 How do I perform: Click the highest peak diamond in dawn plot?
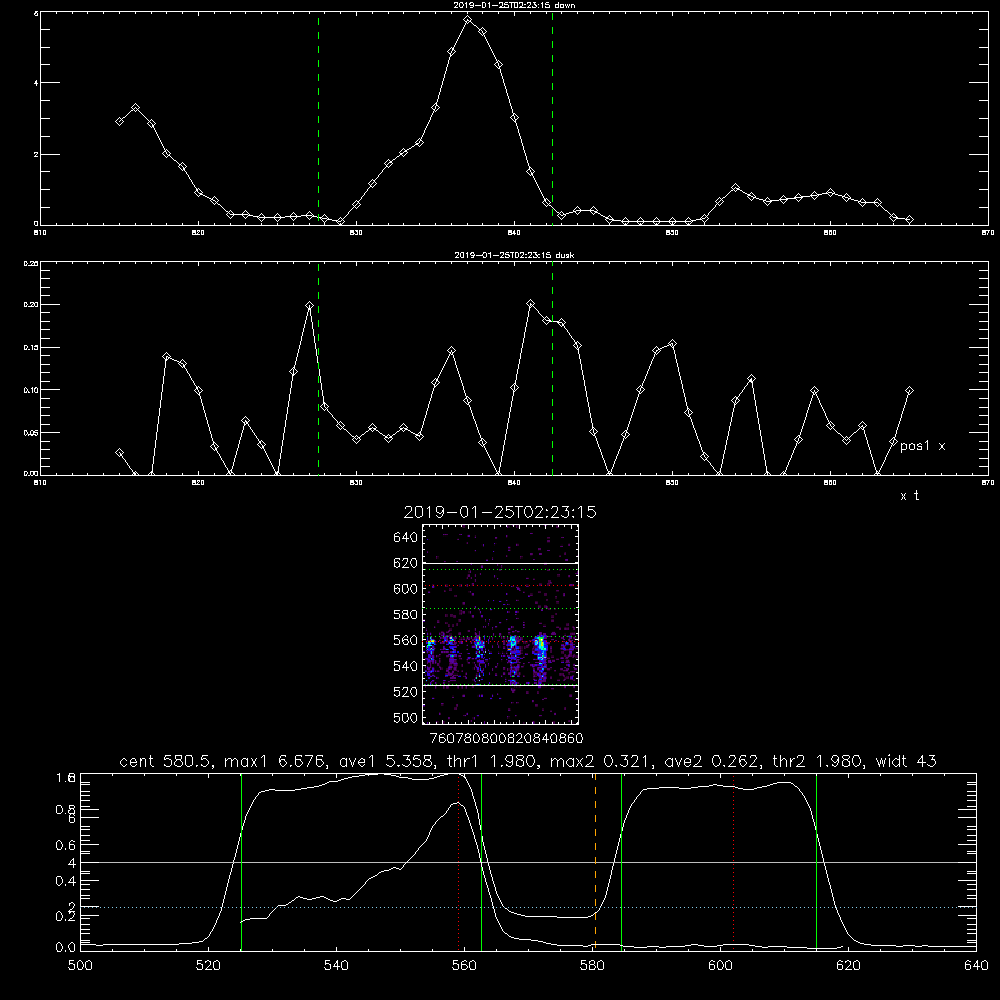point(467,20)
